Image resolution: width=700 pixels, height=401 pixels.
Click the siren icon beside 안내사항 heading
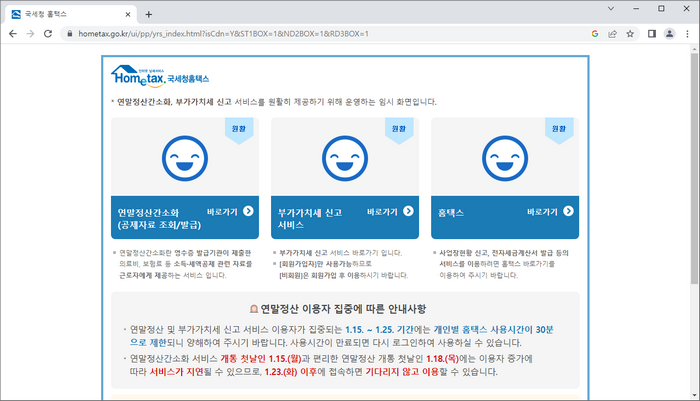pos(254,309)
